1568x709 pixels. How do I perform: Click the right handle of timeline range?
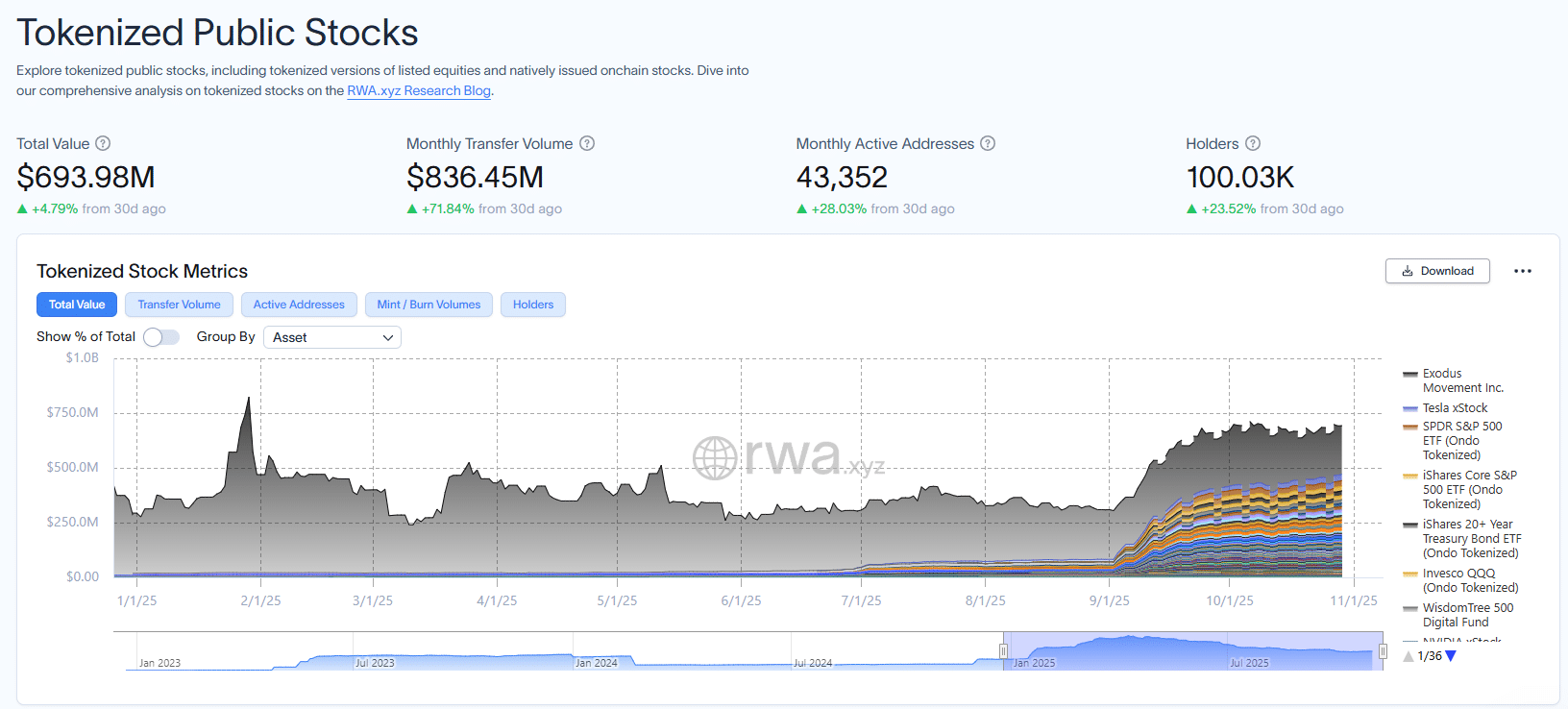click(x=1383, y=651)
